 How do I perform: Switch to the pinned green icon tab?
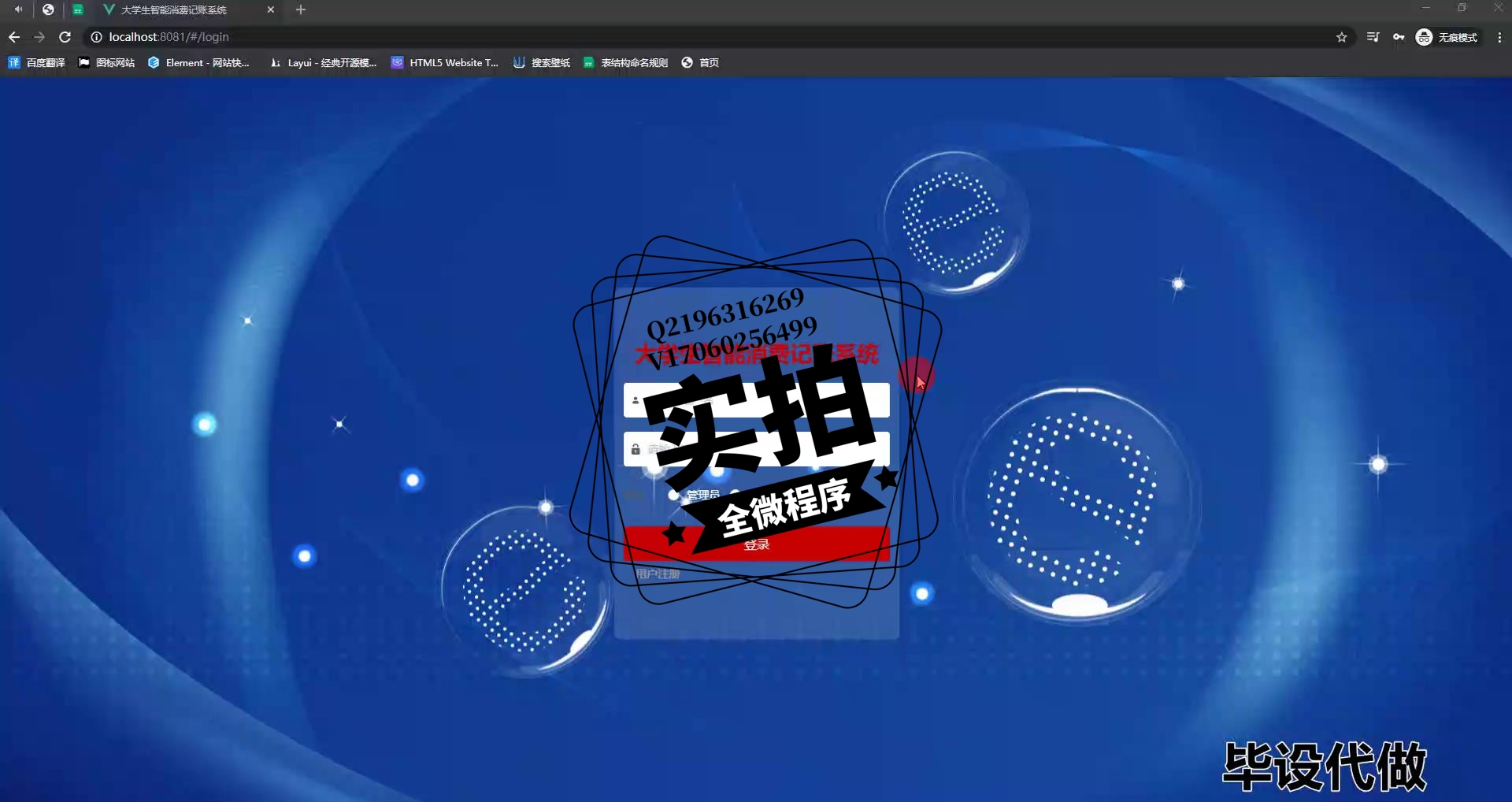tap(78, 9)
